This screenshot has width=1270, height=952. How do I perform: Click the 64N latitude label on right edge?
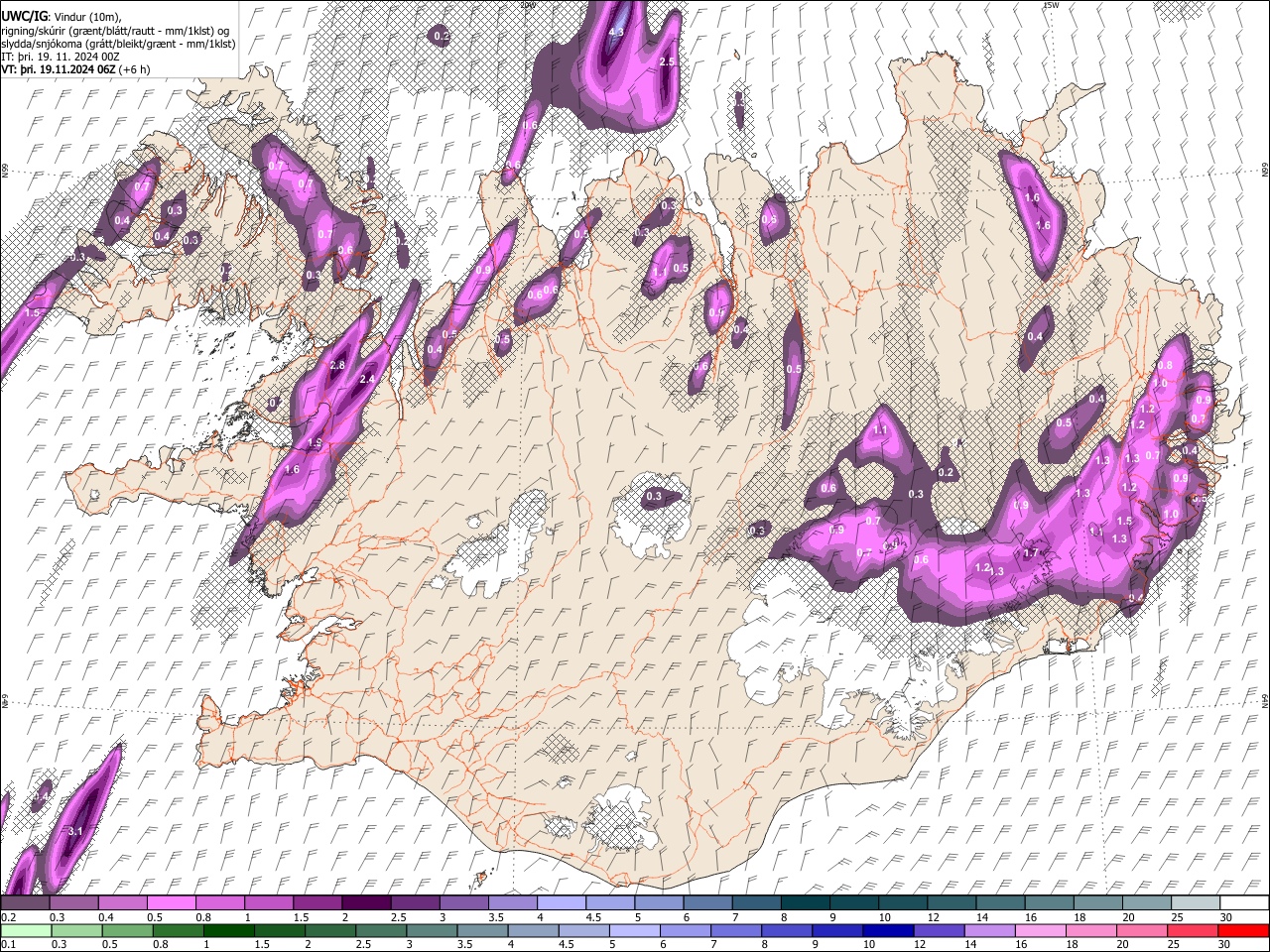click(x=1265, y=700)
